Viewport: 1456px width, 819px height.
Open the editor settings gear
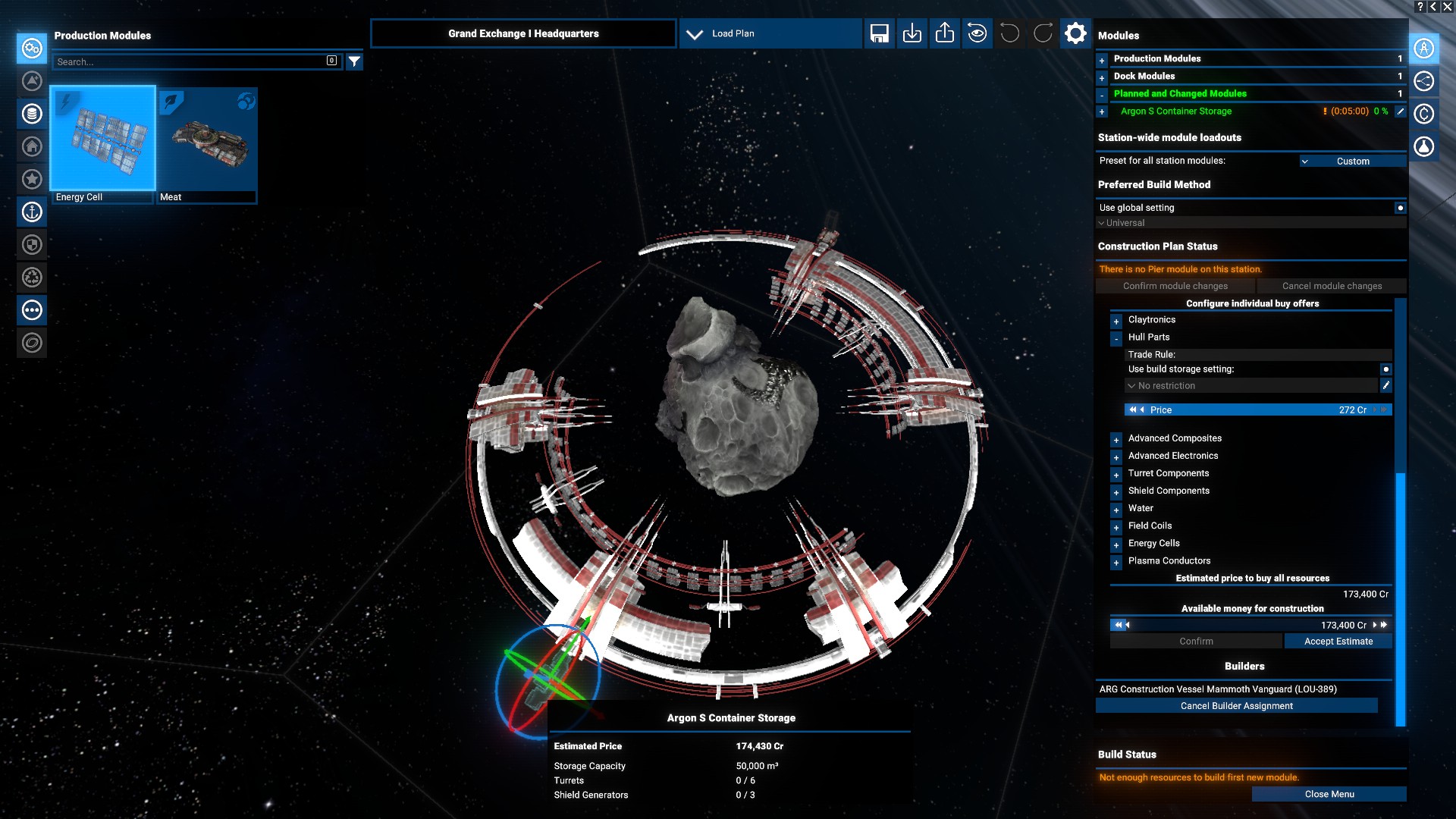(x=1075, y=33)
